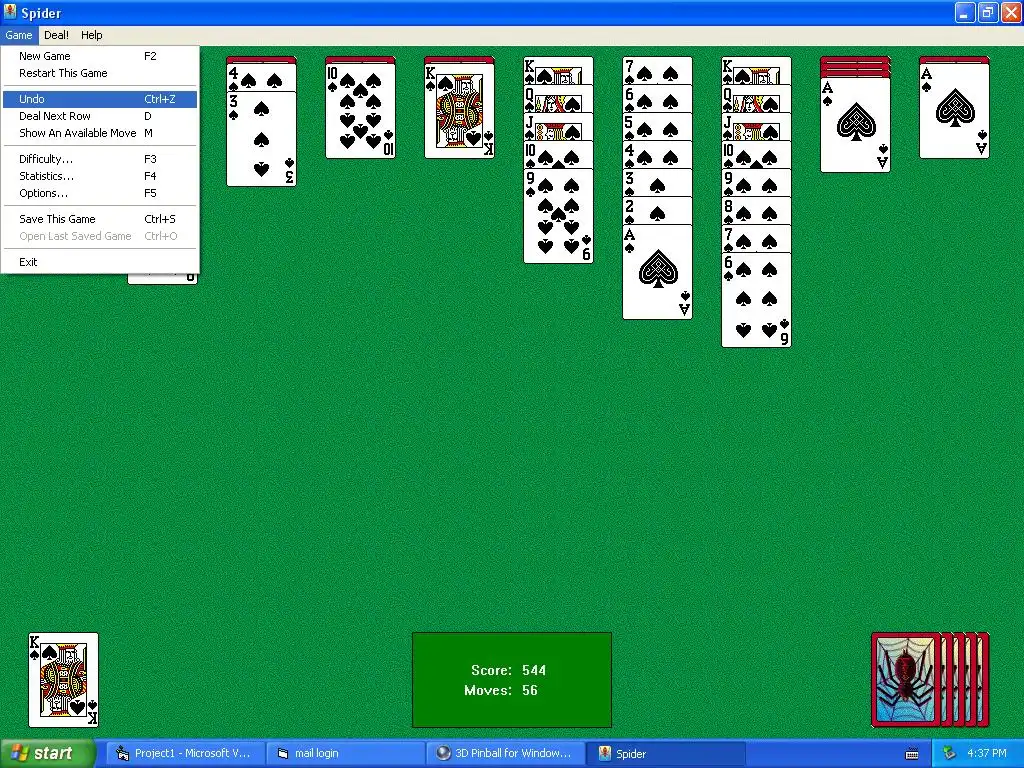Choose Save This Game
Viewport: 1024px width, 768px height.
tap(100, 219)
